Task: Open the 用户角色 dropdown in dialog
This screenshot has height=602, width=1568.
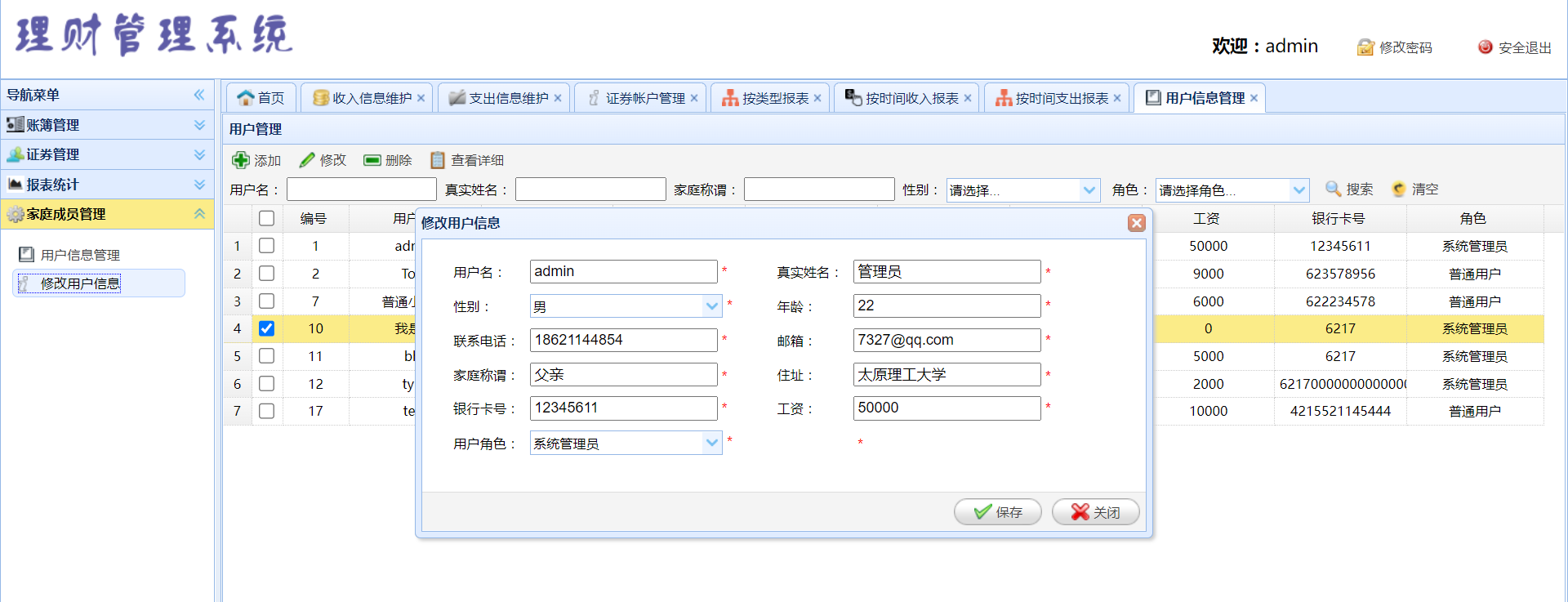Action: 712,443
